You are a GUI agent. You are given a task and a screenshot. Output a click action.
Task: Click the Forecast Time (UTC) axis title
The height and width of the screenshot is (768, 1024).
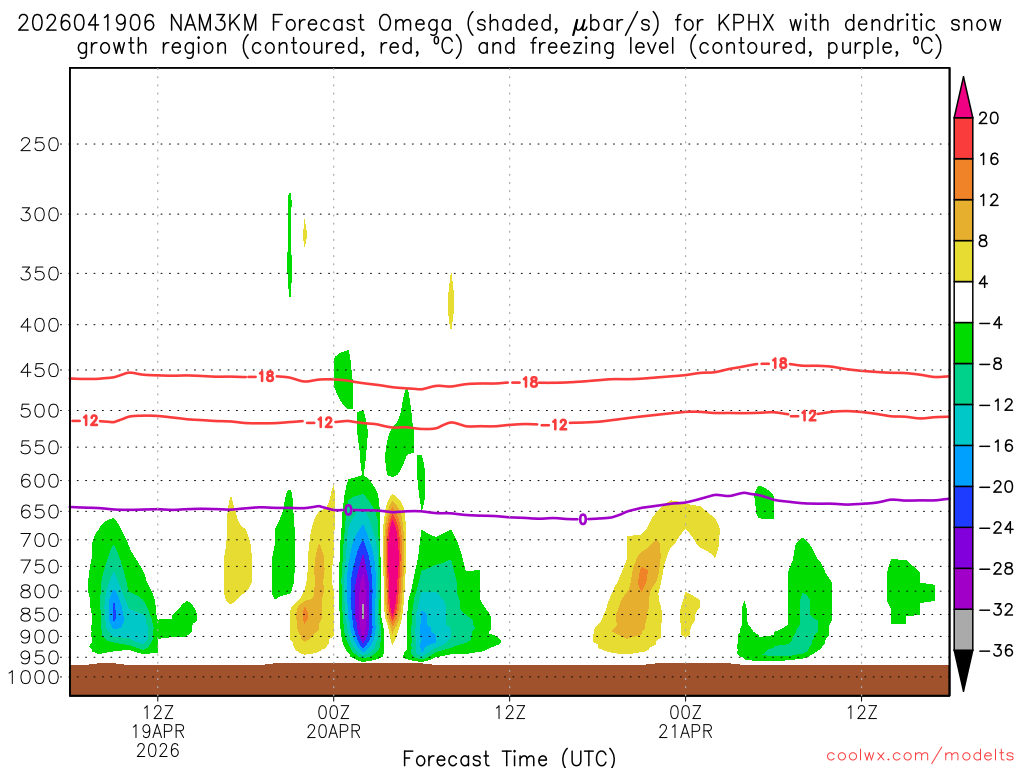click(x=509, y=758)
